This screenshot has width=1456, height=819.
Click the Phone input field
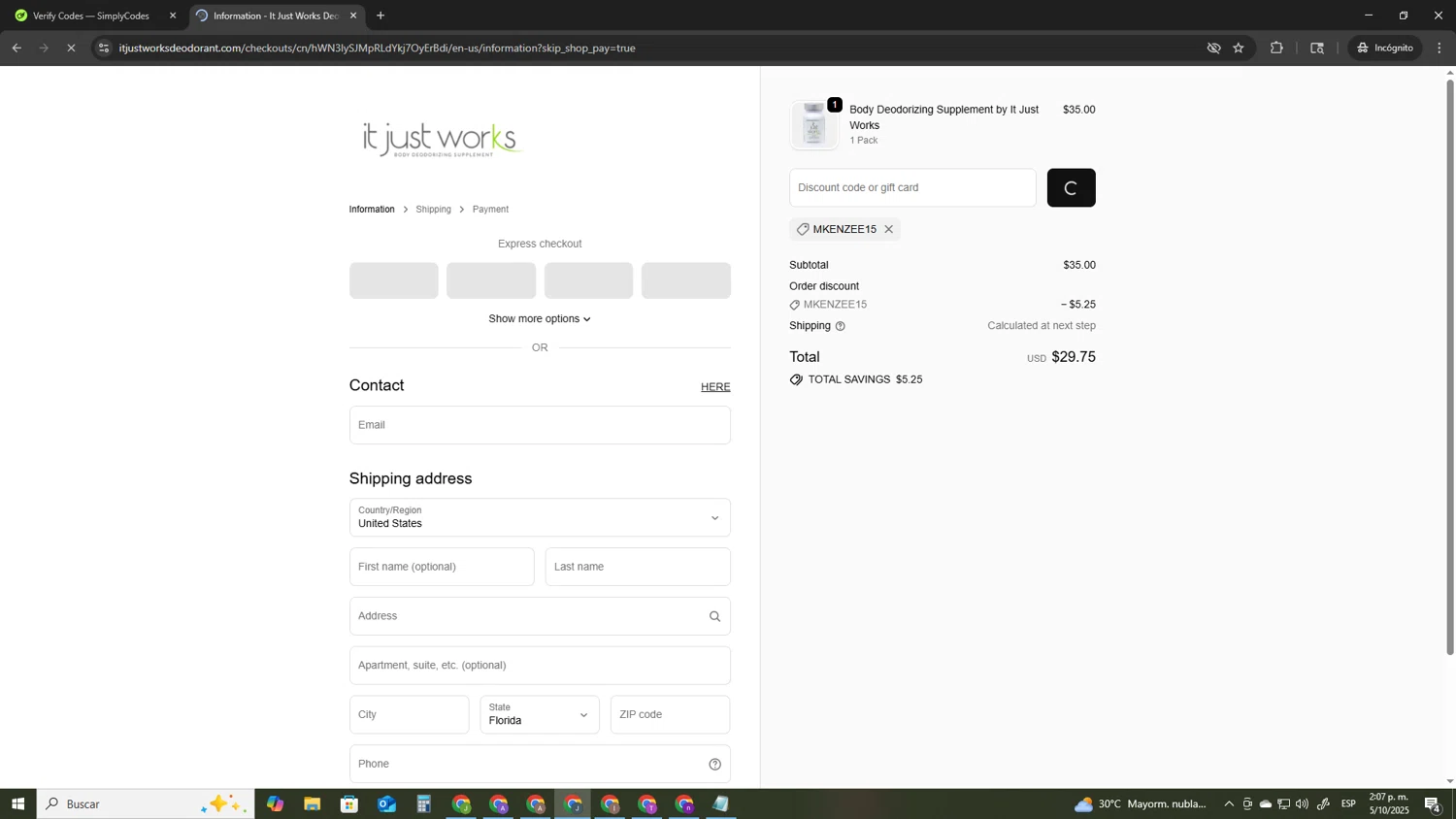(x=540, y=765)
